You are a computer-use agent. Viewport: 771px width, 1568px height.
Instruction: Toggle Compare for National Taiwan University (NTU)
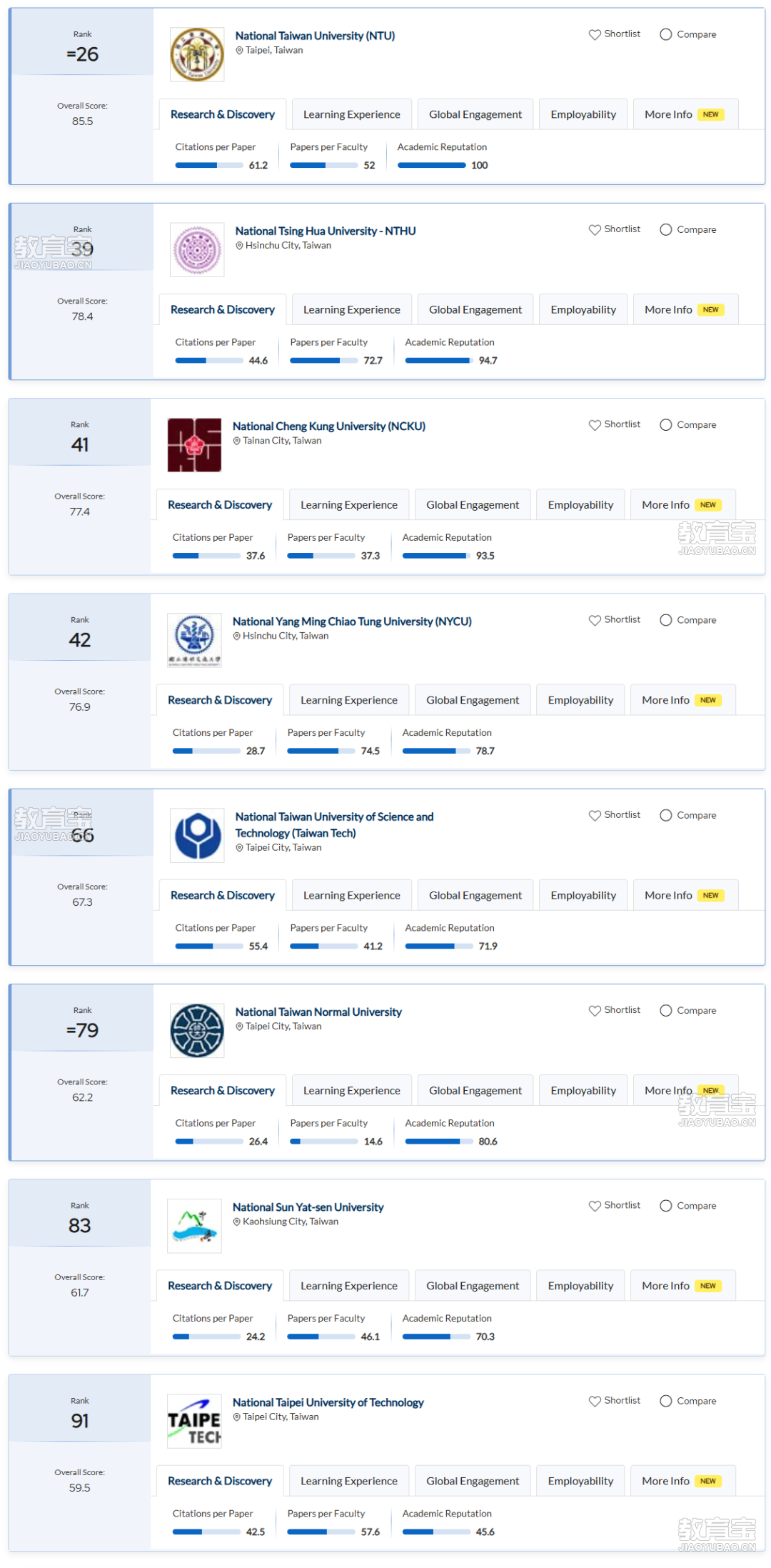point(665,34)
